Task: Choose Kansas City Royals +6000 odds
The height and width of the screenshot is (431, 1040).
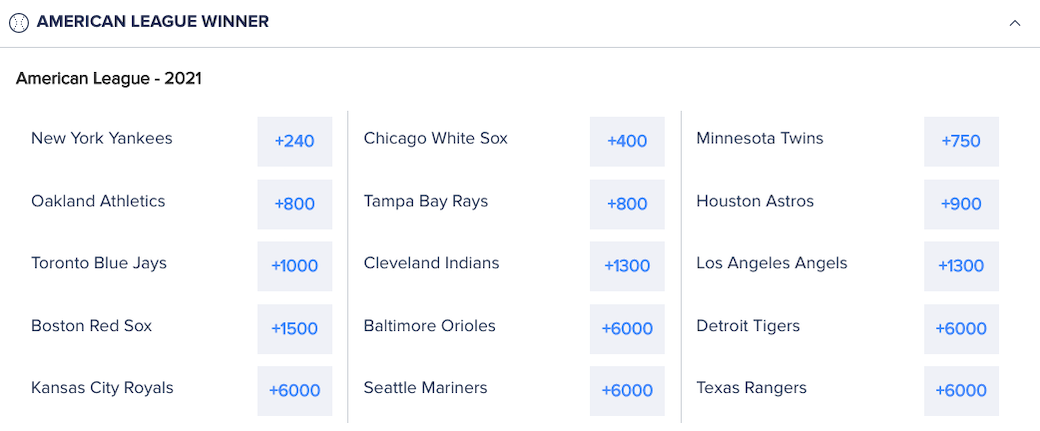Action: click(x=295, y=390)
